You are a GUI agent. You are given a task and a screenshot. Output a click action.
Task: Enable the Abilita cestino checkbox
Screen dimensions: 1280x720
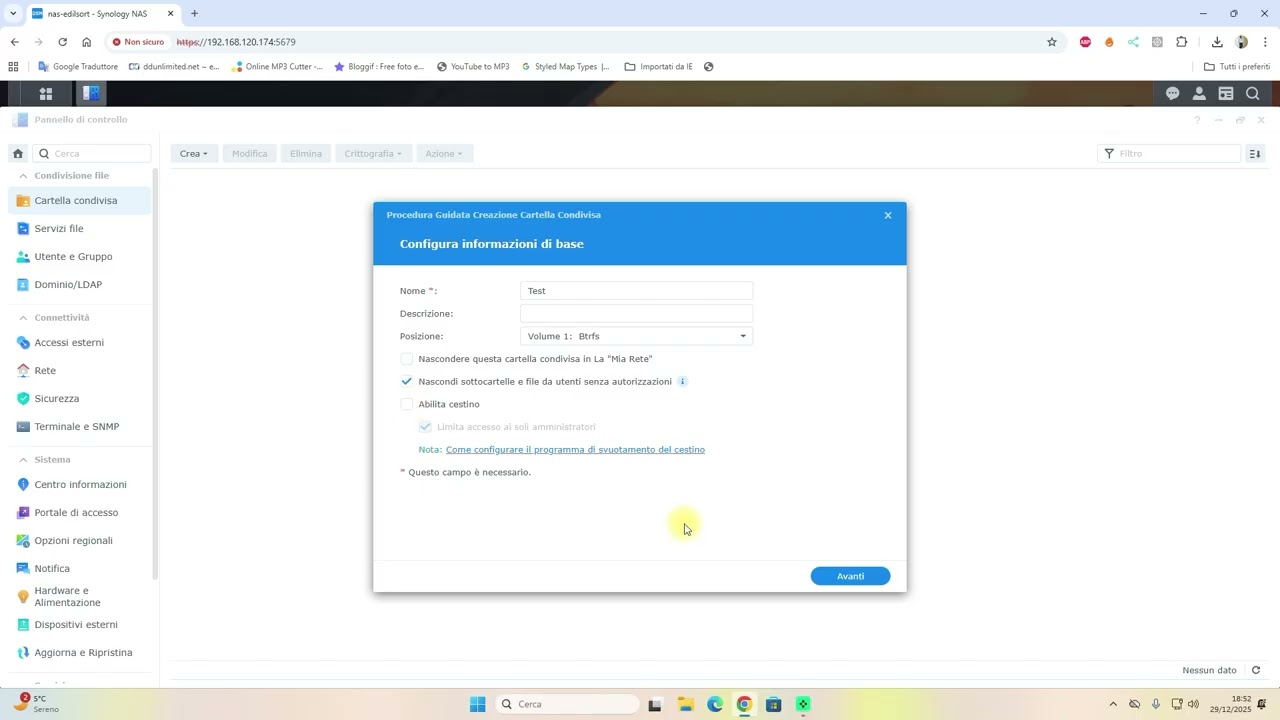click(406, 404)
